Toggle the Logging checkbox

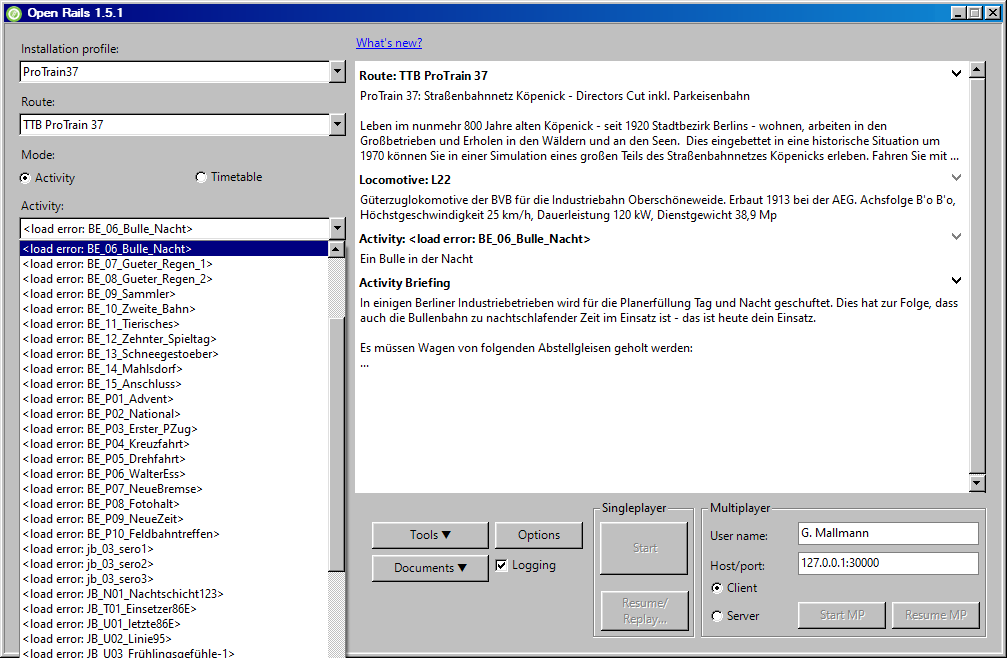[502, 566]
